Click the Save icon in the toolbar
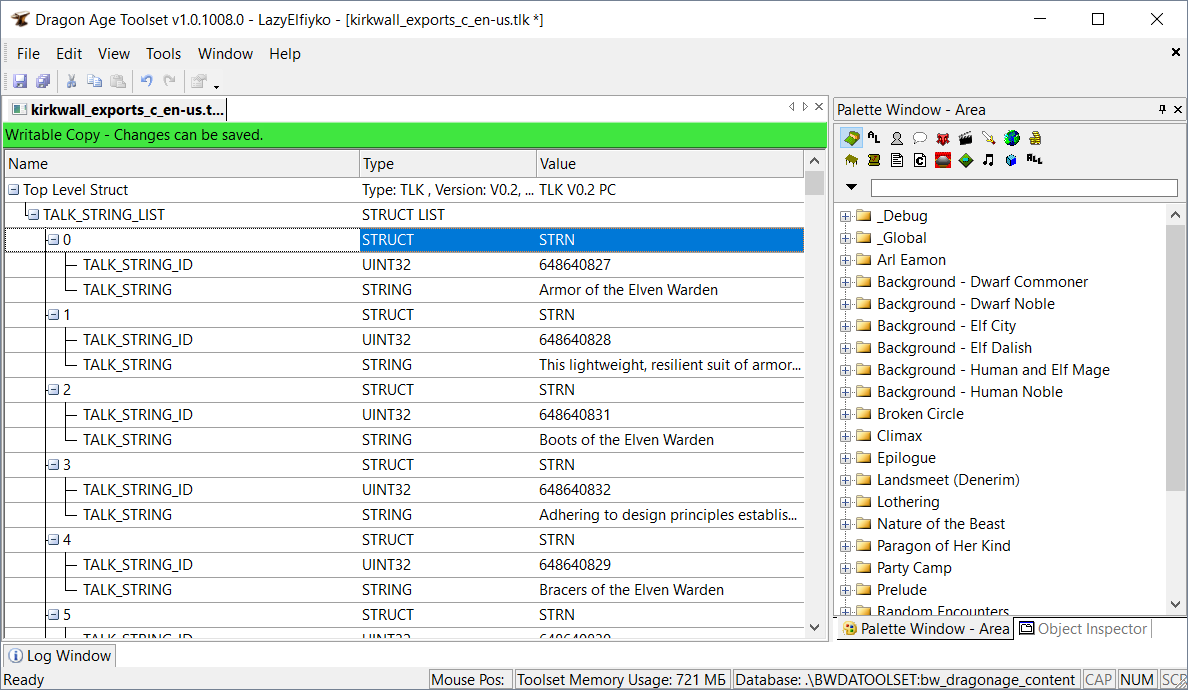 pos(19,81)
